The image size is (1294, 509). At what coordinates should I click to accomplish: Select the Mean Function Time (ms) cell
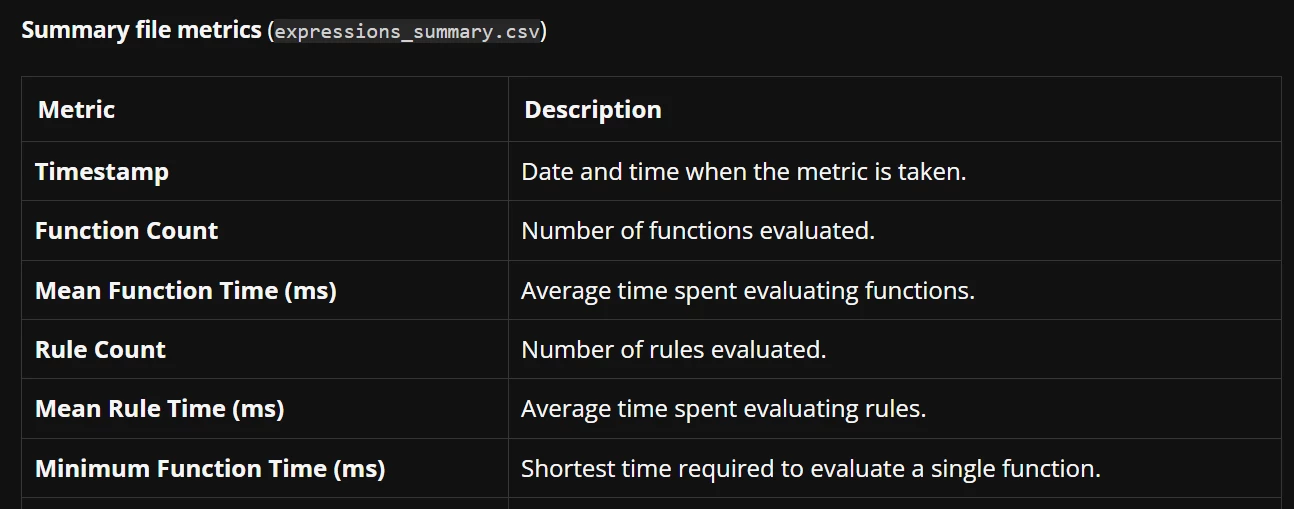[x=265, y=290]
